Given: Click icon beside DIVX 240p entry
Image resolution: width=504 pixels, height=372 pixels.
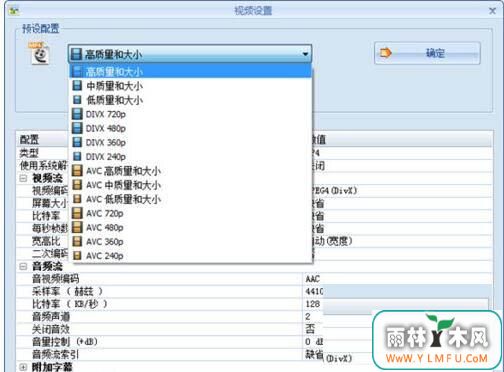Looking at the screenshot, I should (77, 157).
